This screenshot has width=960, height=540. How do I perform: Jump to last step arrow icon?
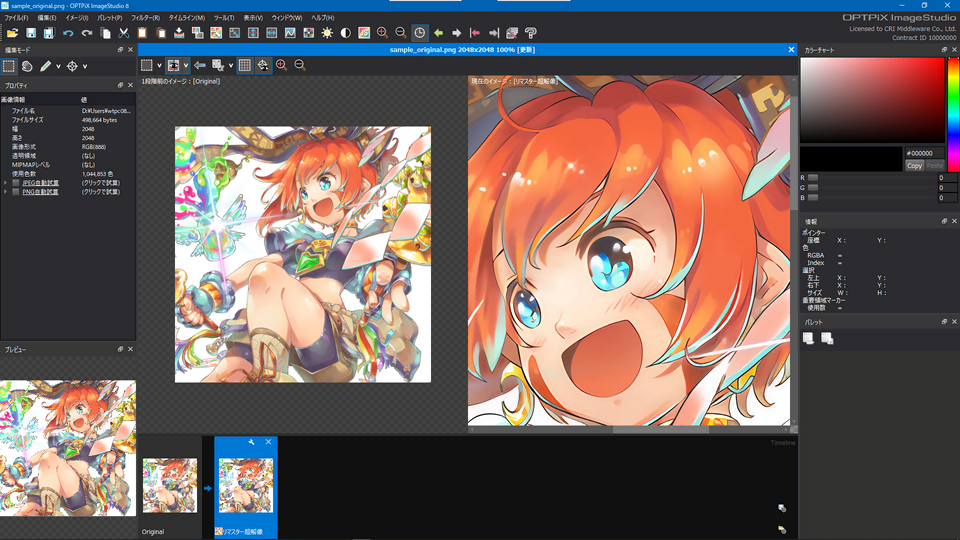(493, 33)
